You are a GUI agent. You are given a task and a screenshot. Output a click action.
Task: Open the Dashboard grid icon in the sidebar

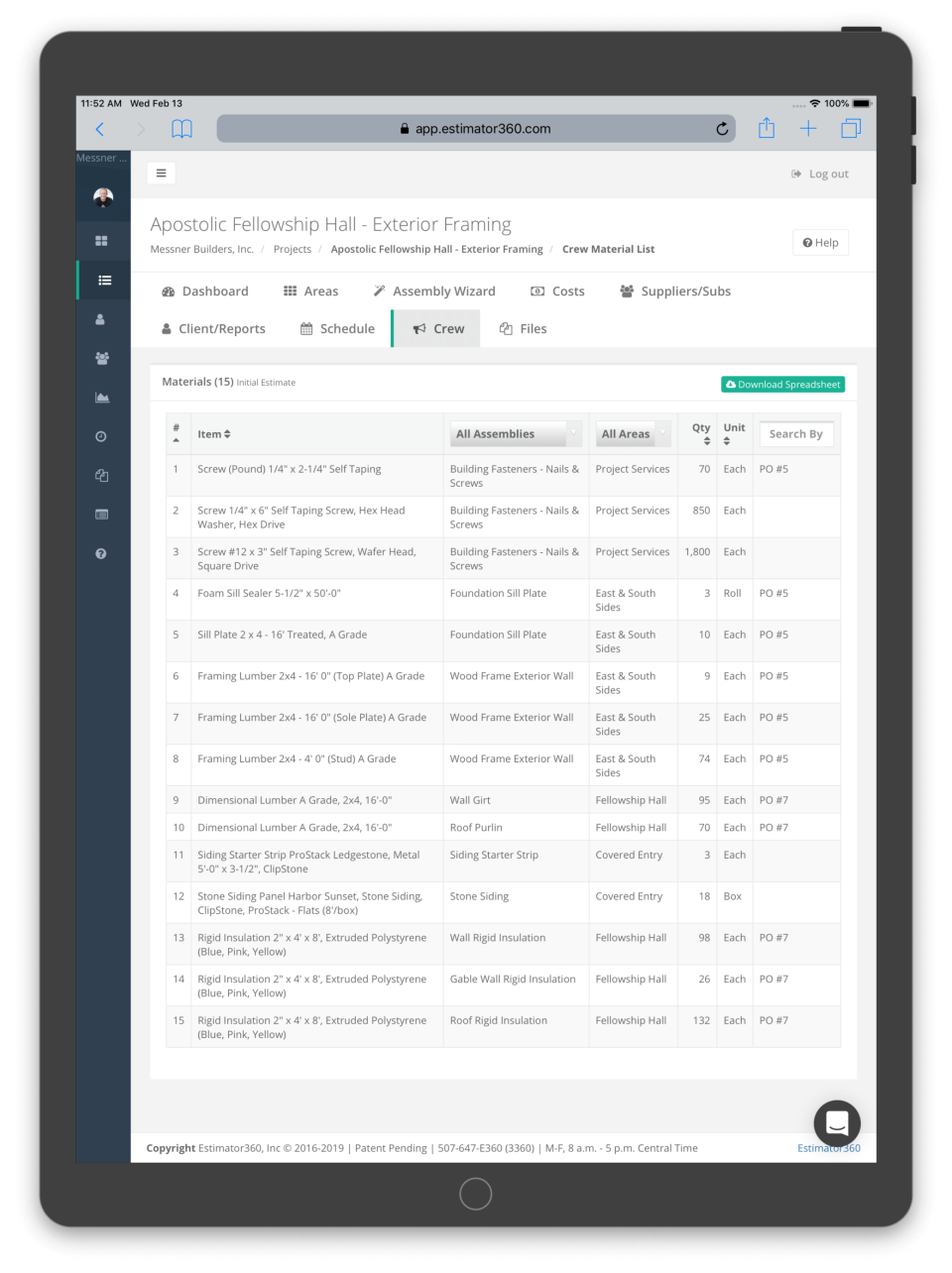pyautogui.click(x=102, y=240)
